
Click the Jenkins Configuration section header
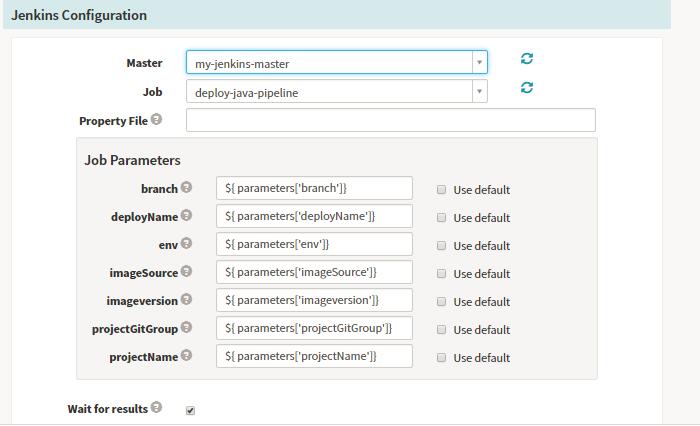click(x=79, y=15)
